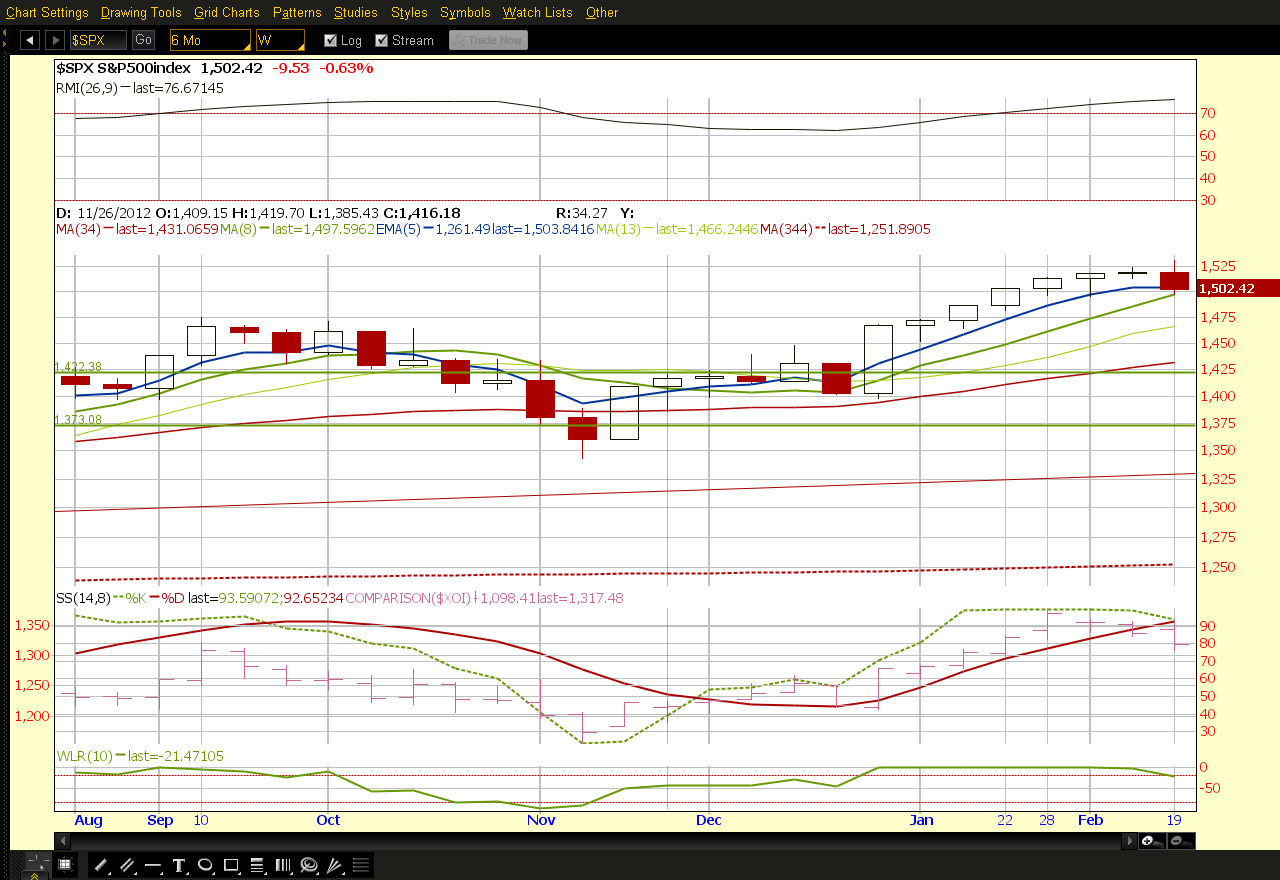The height and width of the screenshot is (880, 1280).
Task: Click the Jan label on time axis
Action: point(921,820)
